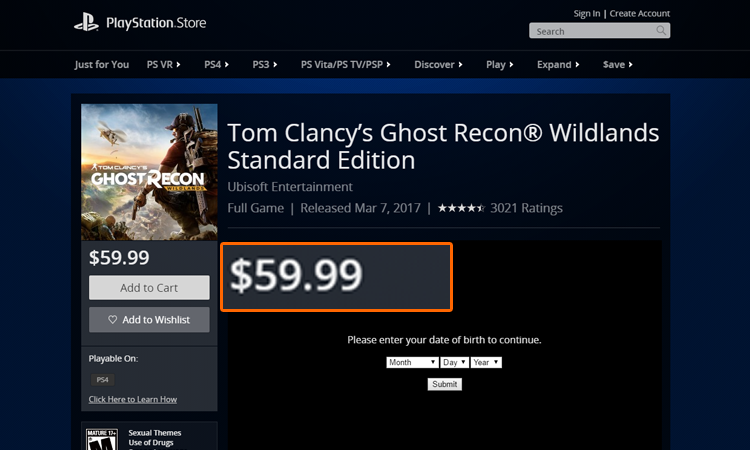Expand the Discover menu
The height and width of the screenshot is (450, 750).
tap(438, 64)
